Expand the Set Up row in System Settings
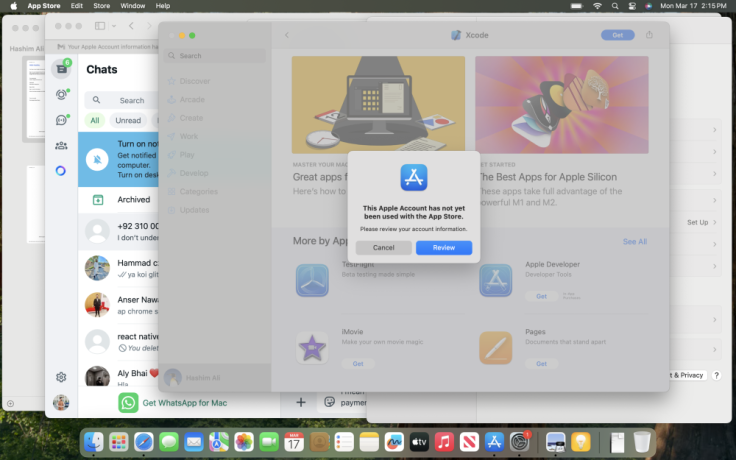 (701, 222)
